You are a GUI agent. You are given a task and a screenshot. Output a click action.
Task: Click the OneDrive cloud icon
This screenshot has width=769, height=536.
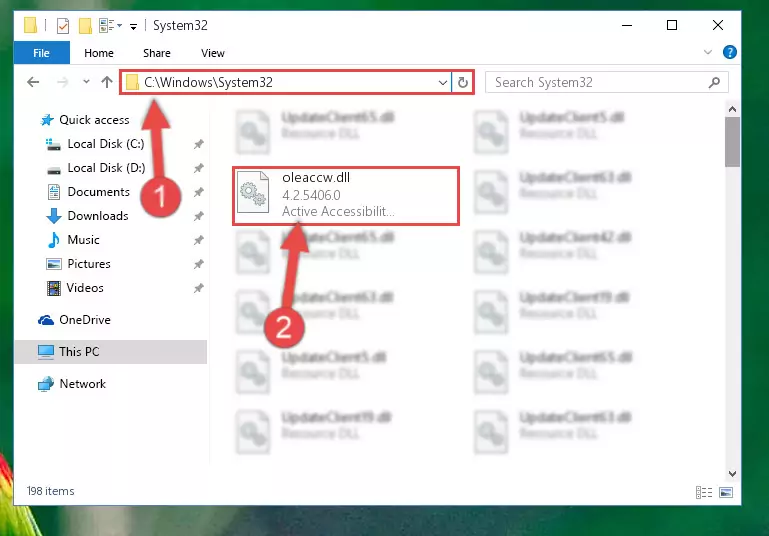coord(46,320)
